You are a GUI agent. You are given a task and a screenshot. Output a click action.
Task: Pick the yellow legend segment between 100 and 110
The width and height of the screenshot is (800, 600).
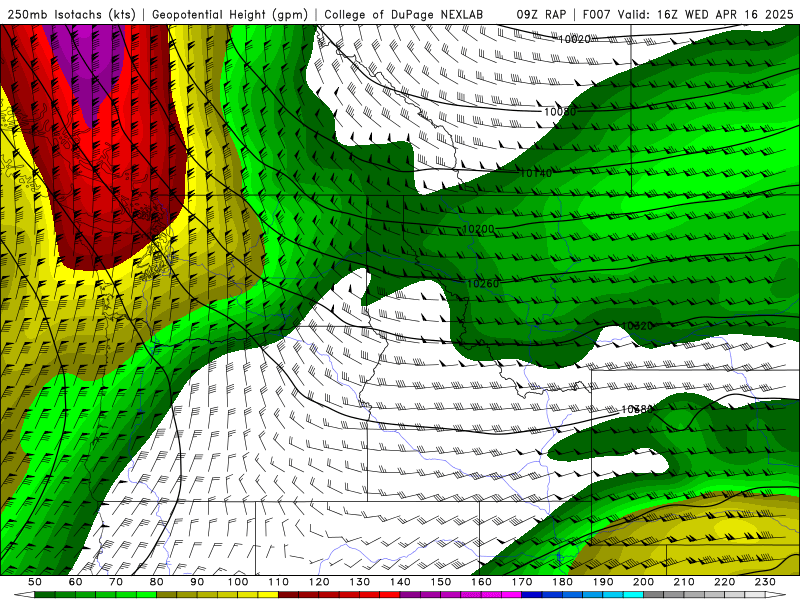click(258, 595)
